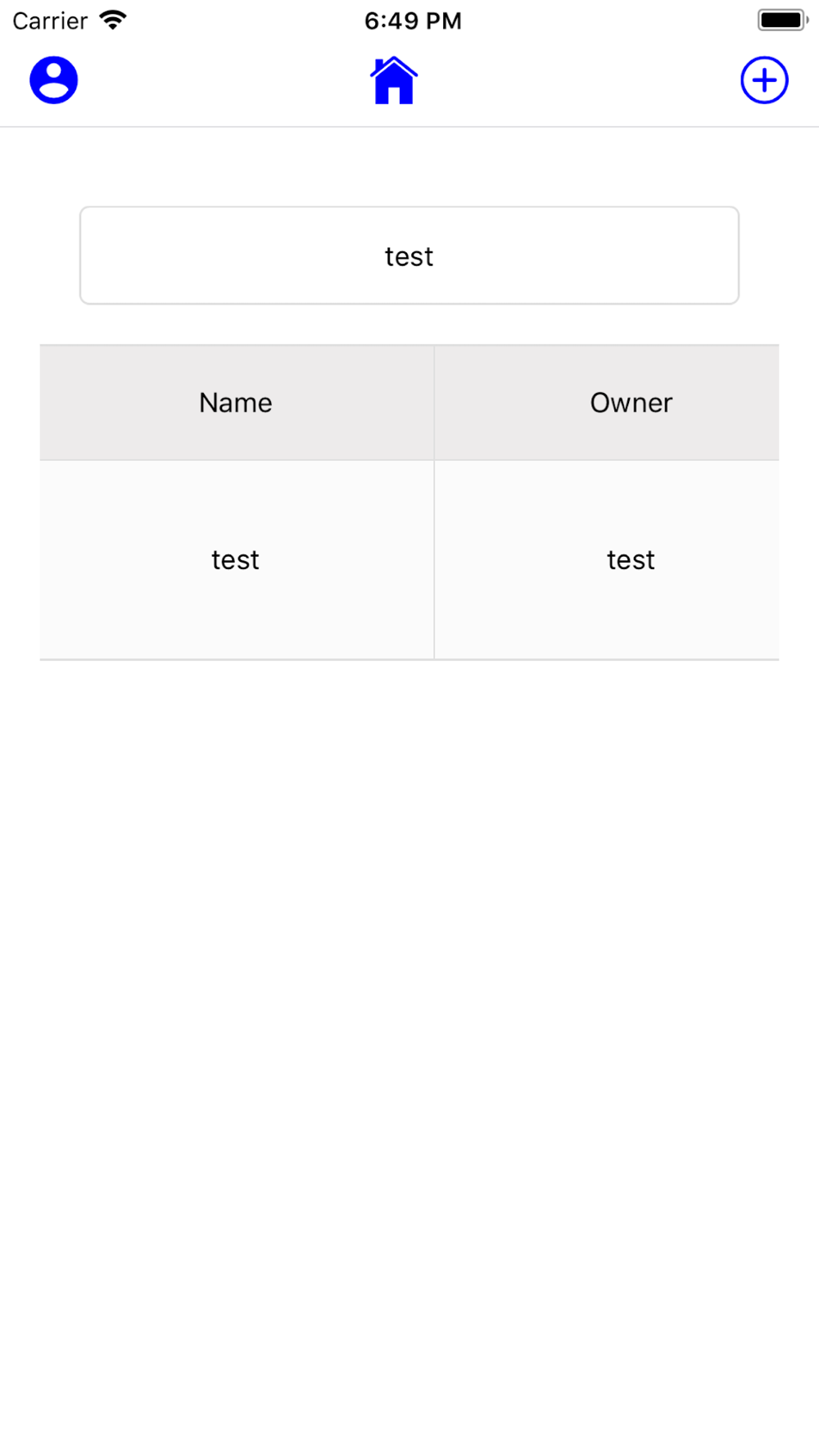Image resolution: width=819 pixels, height=1456 pixels.
Task: Click left edge of search text field
Action: point(92,255)
